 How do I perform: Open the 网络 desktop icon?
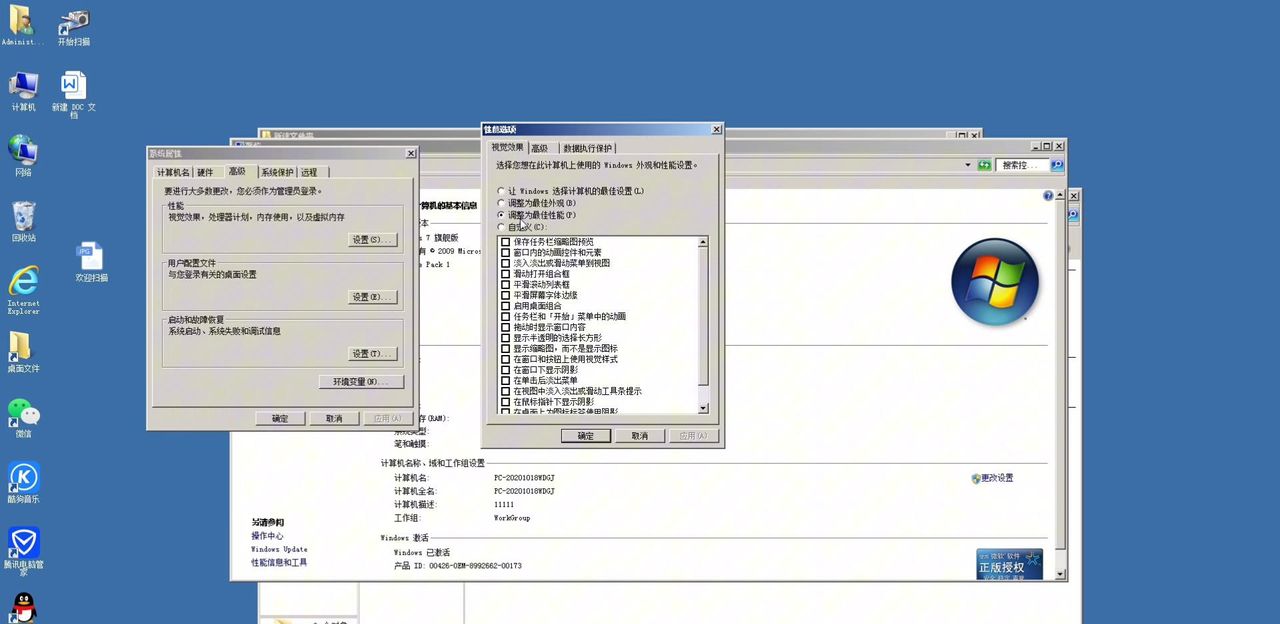[x=23, y=156]
